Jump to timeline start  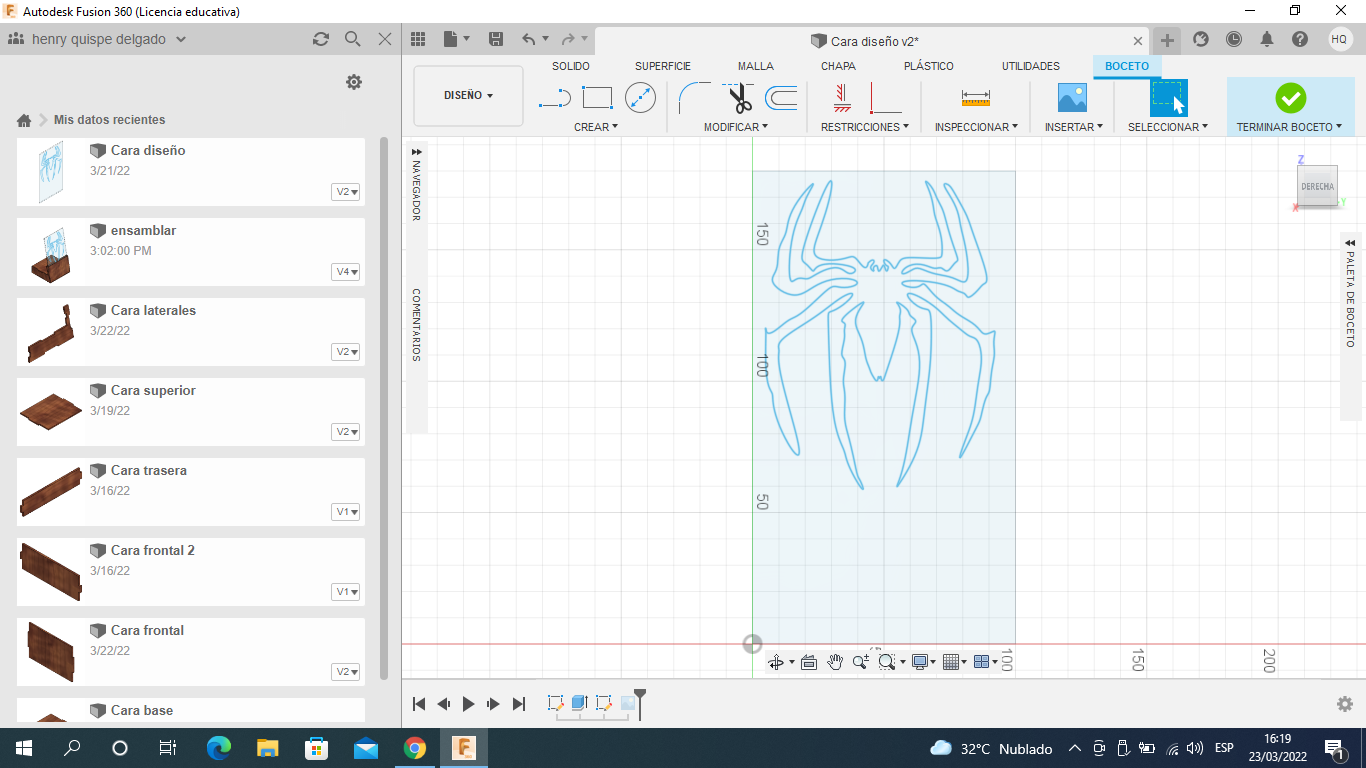click(x=420, y=704)
